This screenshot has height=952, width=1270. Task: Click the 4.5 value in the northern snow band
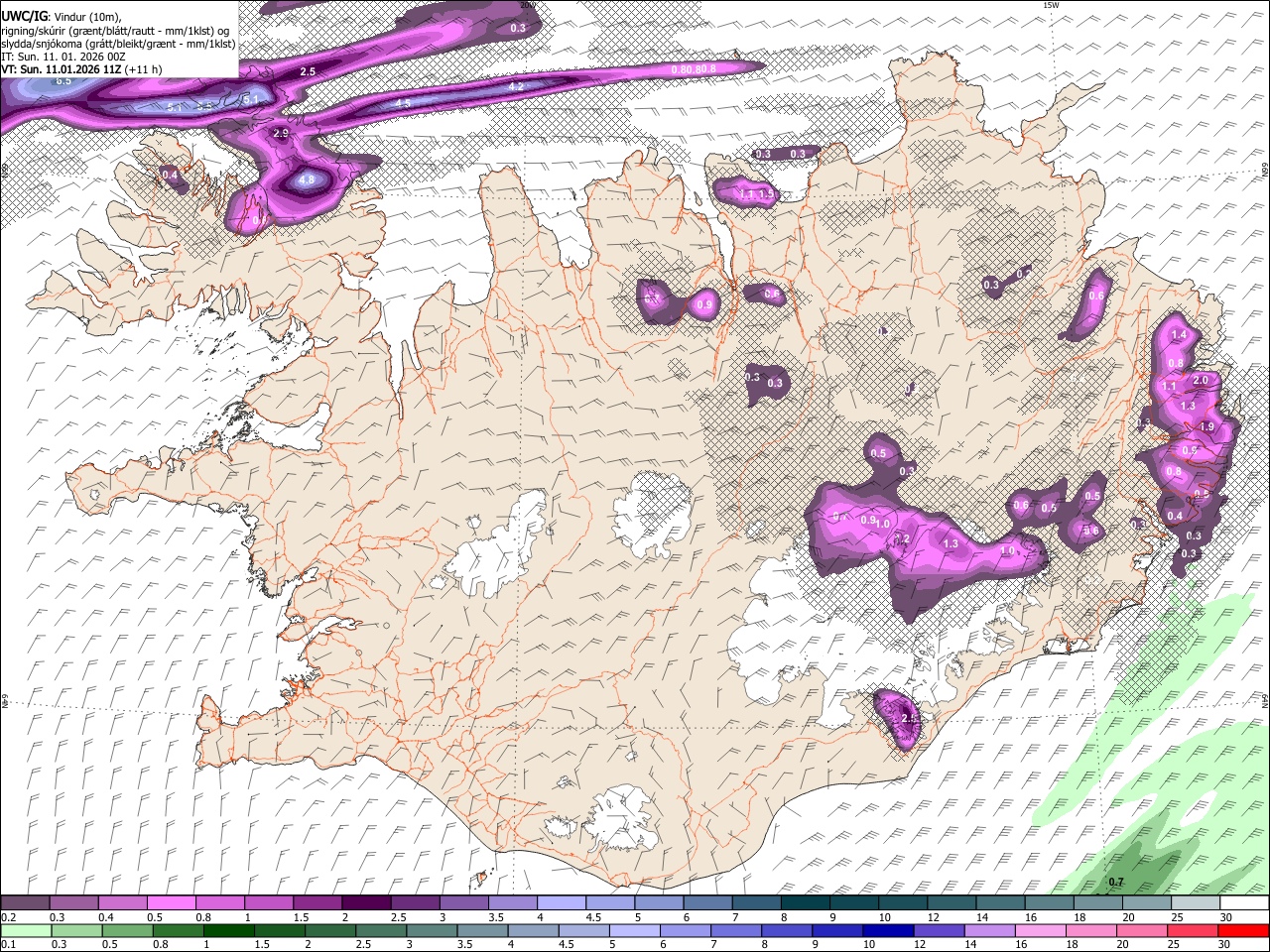click(x=404, y=103)
